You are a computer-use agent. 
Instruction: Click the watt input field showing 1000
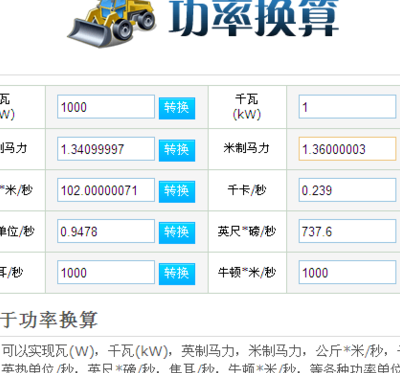coord(106,107)
